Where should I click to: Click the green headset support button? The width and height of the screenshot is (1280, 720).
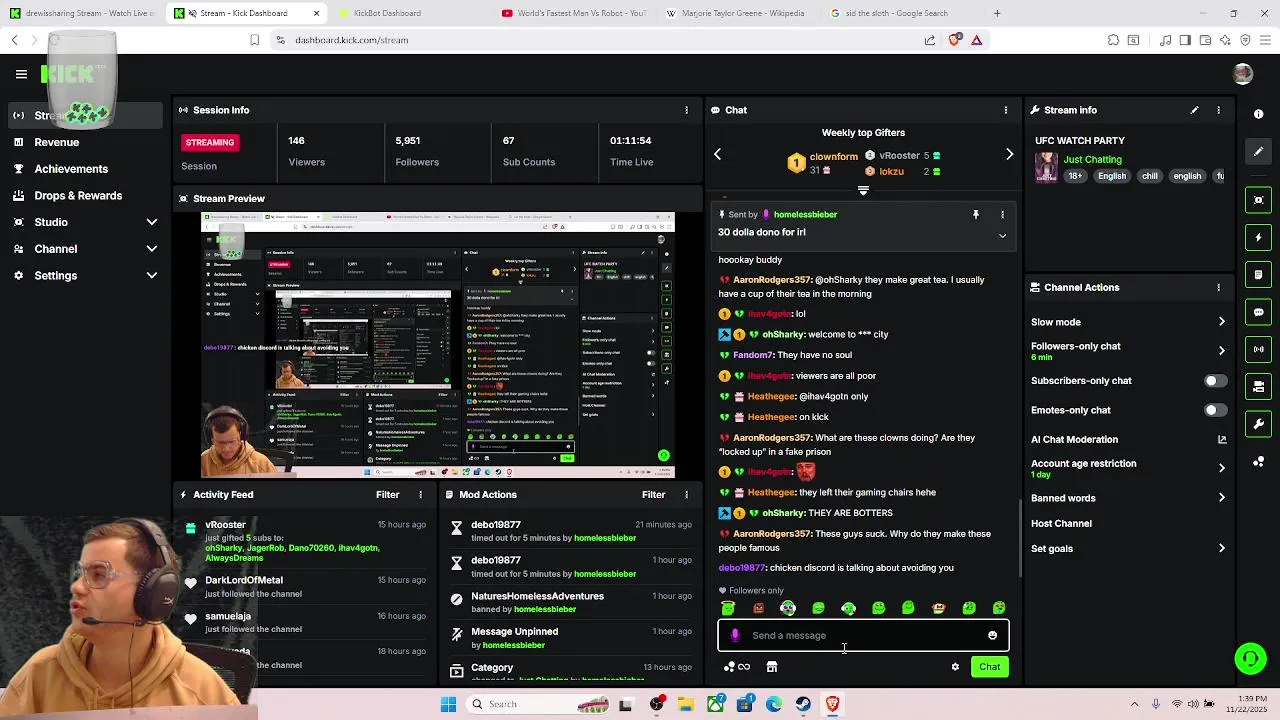click(x=1250, y=658)
